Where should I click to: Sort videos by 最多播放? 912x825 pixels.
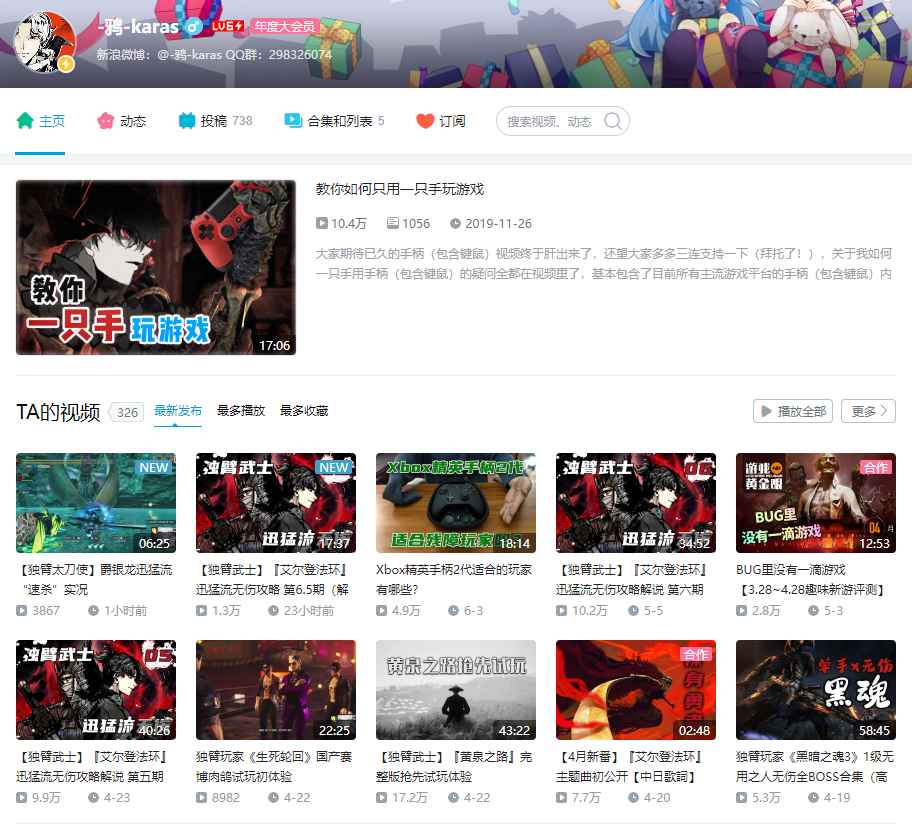click(241, 411)
